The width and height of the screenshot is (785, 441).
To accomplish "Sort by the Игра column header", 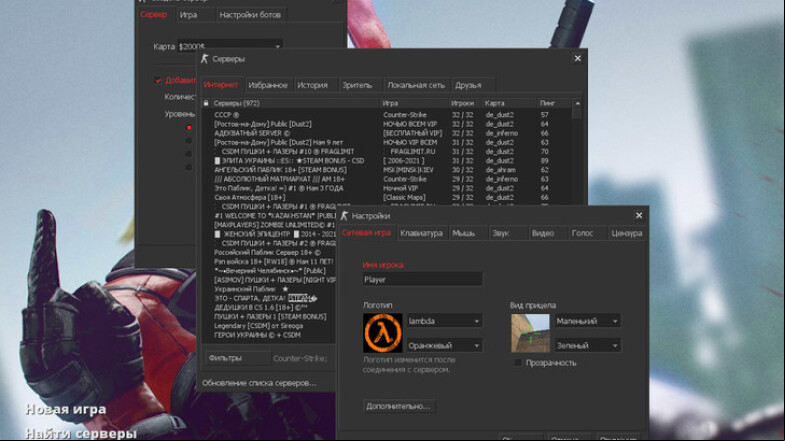I will point(415,103).
